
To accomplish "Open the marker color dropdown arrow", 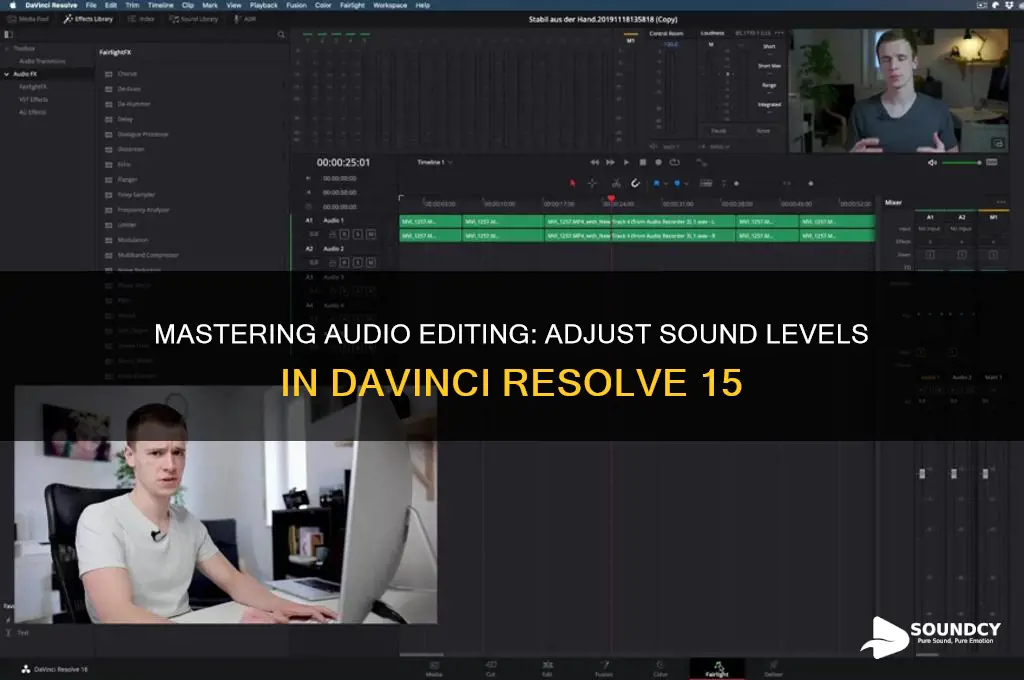I will pyautogui.click(x=686, y=184).
